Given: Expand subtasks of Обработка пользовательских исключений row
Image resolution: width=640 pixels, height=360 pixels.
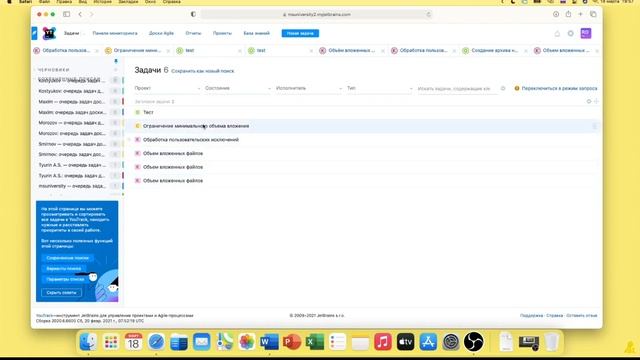Looking at the screenshot, I should pyautogui.click(x=129, y=140).
